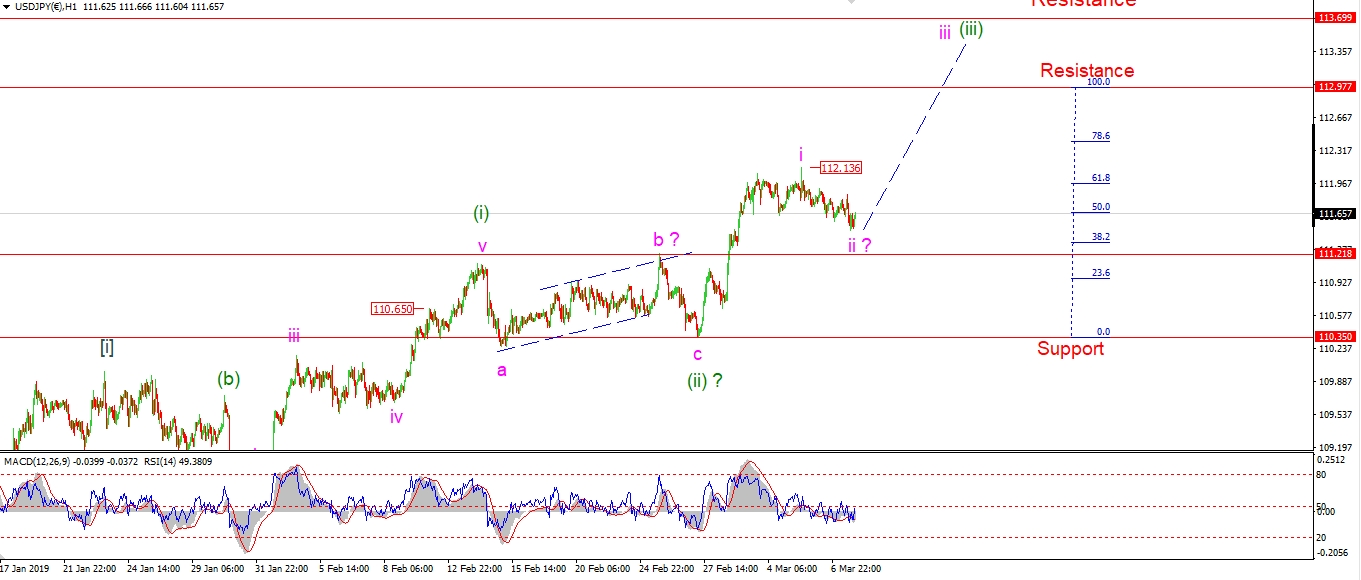Select the green '(ii) ?' wave label
Screen dimensions: 1361x580
click(x=704, y=380)
